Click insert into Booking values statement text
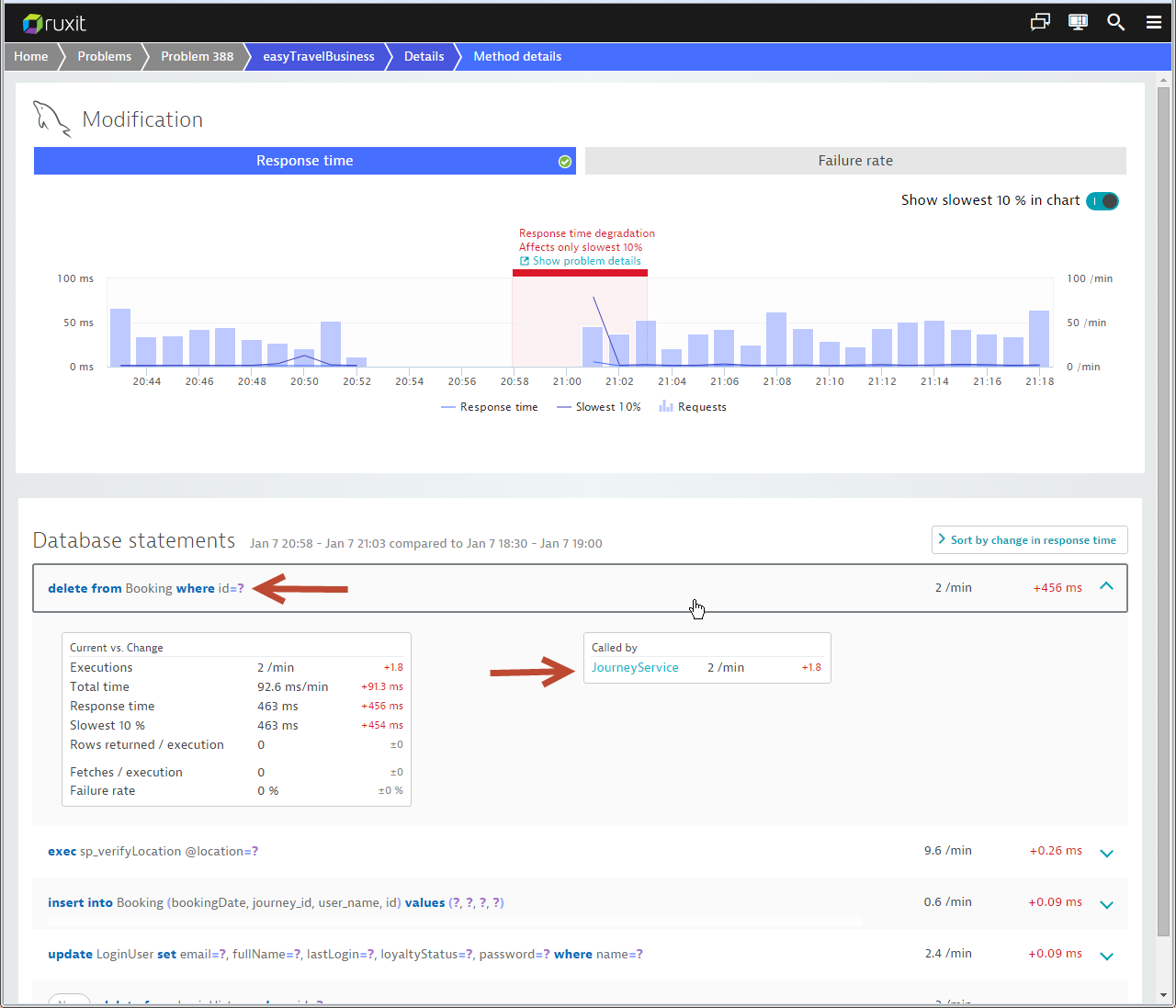Screen dimensions: 1176x1008 276,903
